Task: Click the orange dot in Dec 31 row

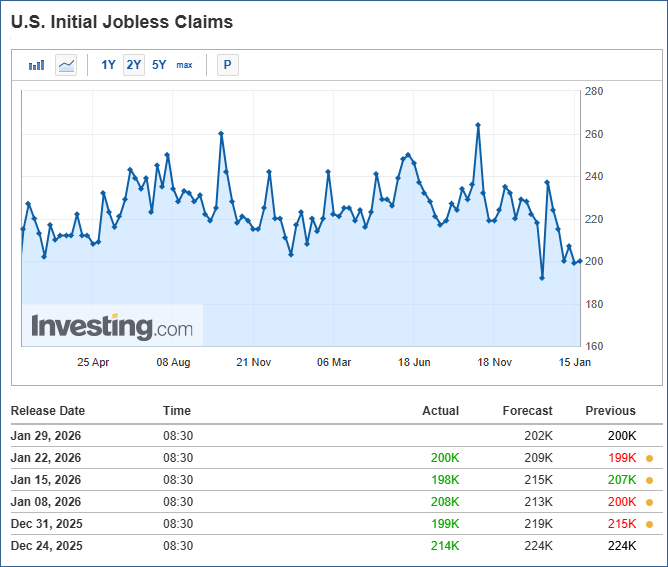Action: (649, 524)
